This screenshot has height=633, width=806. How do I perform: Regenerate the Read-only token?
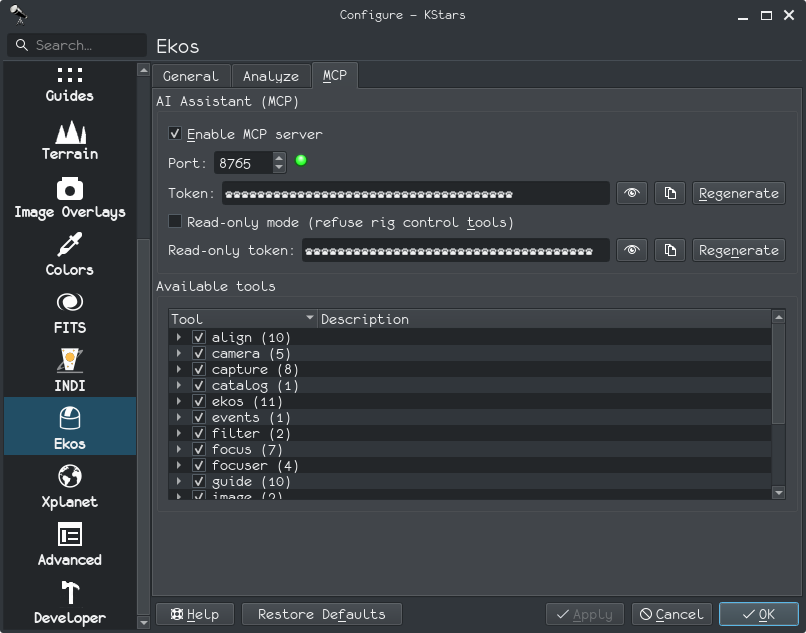coord(738,250)
